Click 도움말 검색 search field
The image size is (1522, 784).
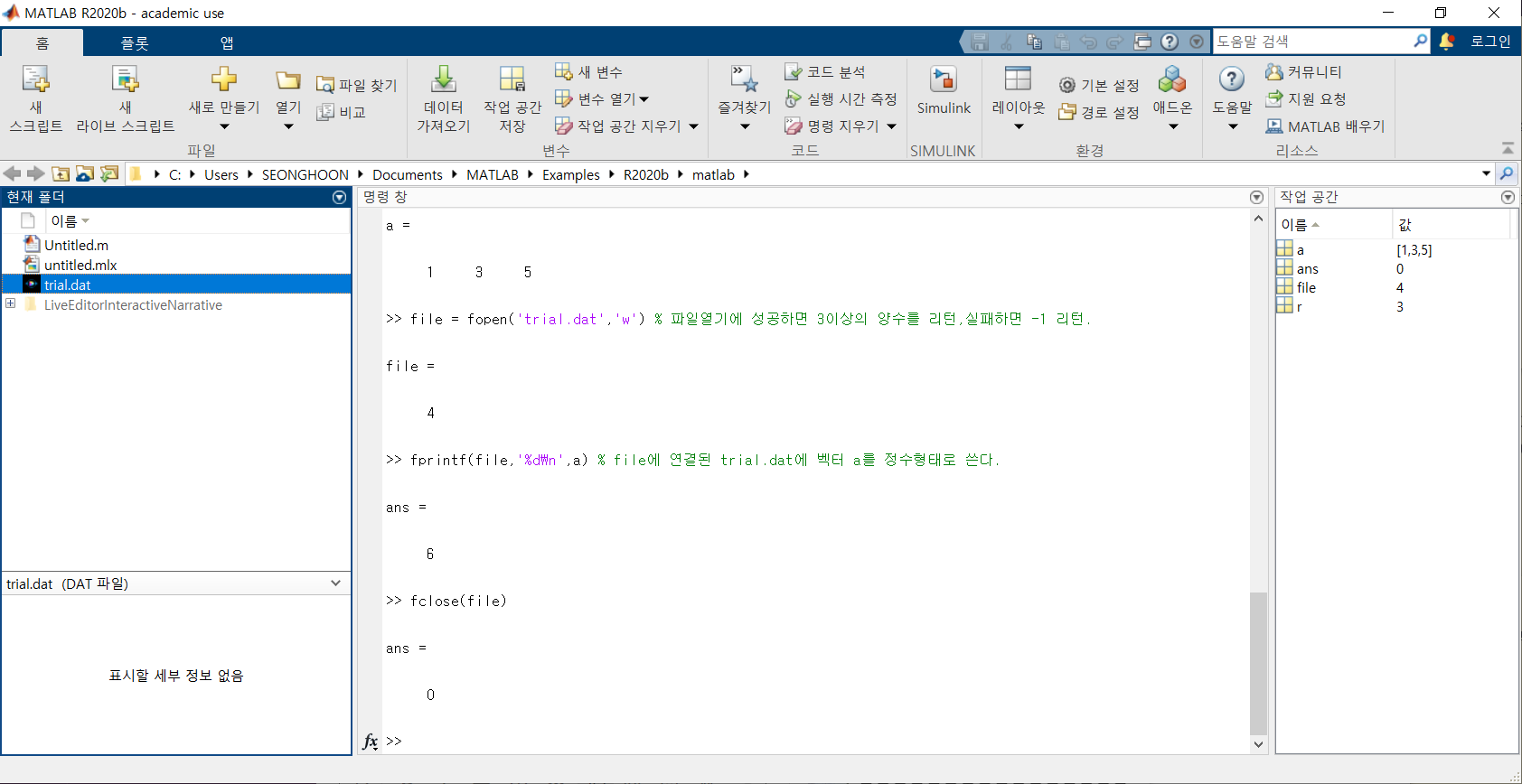pyautogui.click(x=1312, y=42)
